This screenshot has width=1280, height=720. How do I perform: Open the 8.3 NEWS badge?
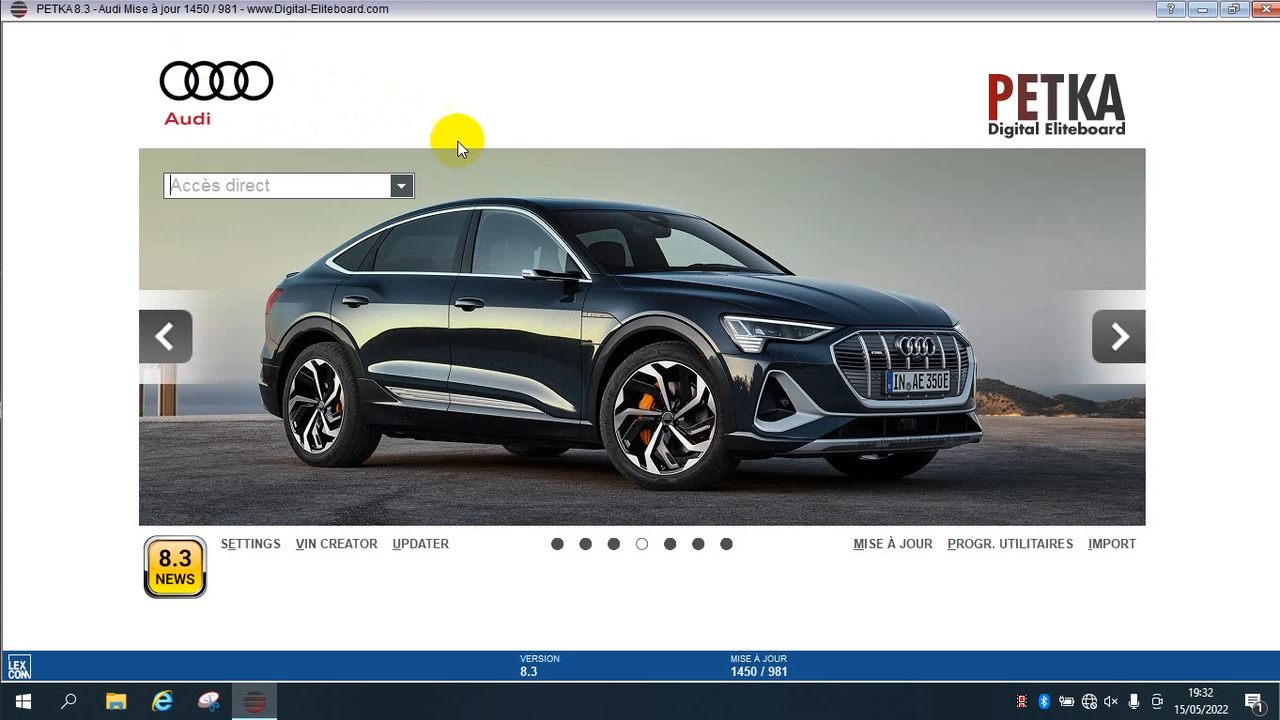point(175,567)
